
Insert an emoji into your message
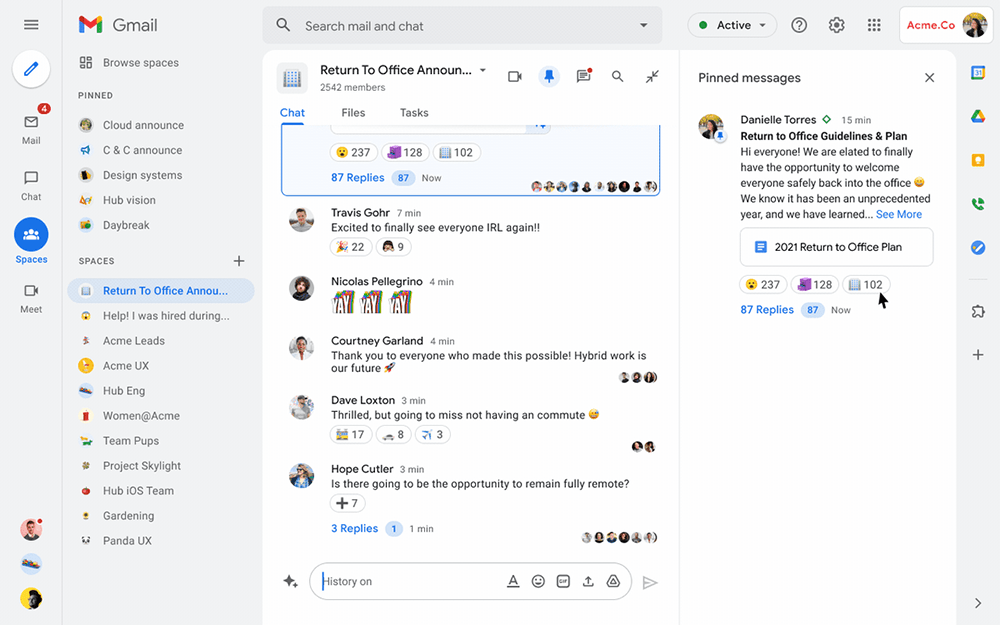point(538,580)
